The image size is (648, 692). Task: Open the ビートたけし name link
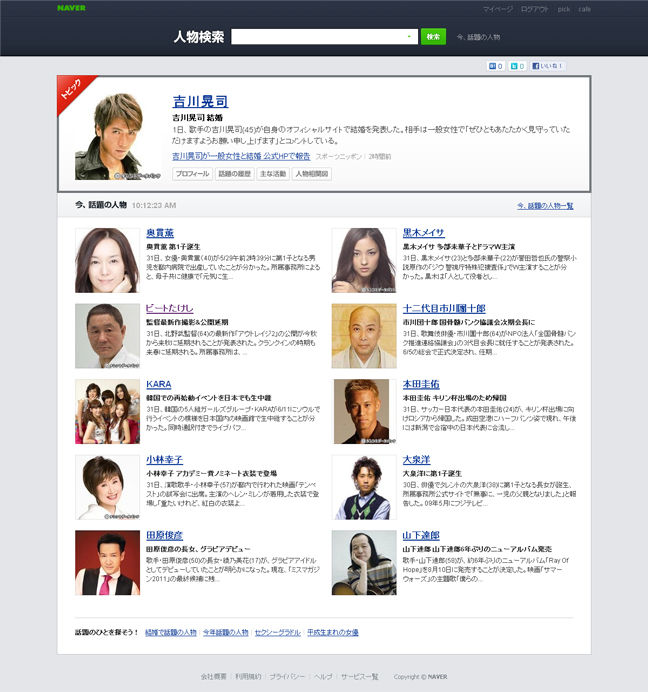[x=170, y=308]
